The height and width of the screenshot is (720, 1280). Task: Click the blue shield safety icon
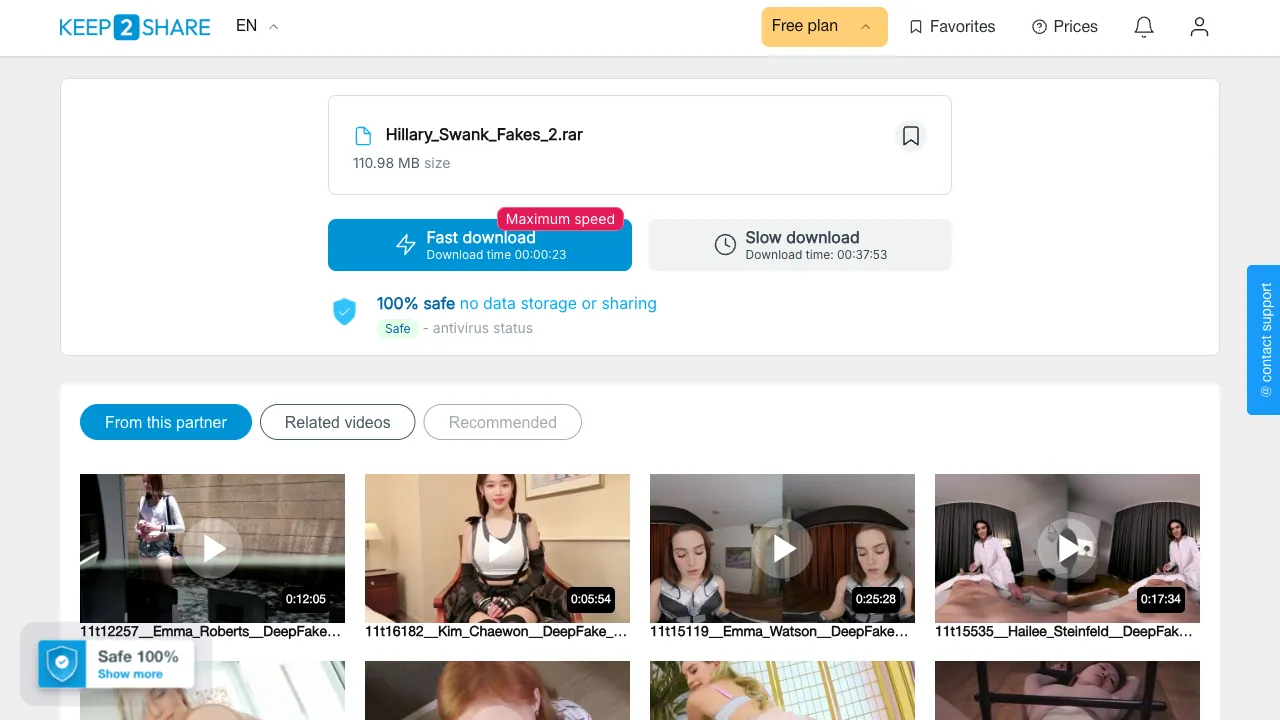point(344,311)
